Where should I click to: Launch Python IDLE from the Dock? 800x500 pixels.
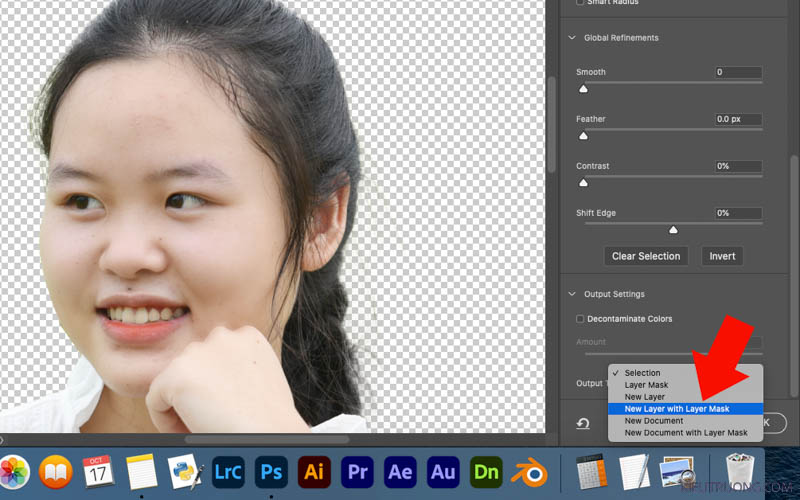point(186,472)
